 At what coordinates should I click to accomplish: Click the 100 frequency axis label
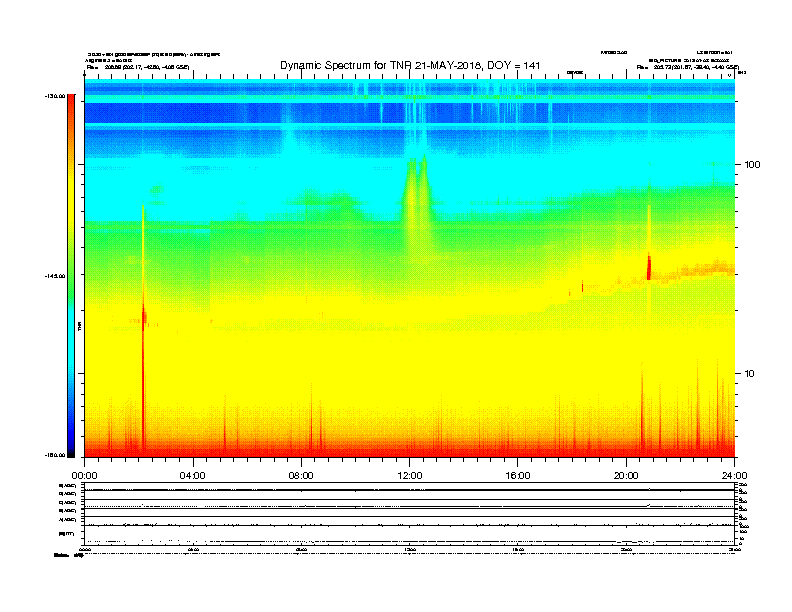click(752, 165)
